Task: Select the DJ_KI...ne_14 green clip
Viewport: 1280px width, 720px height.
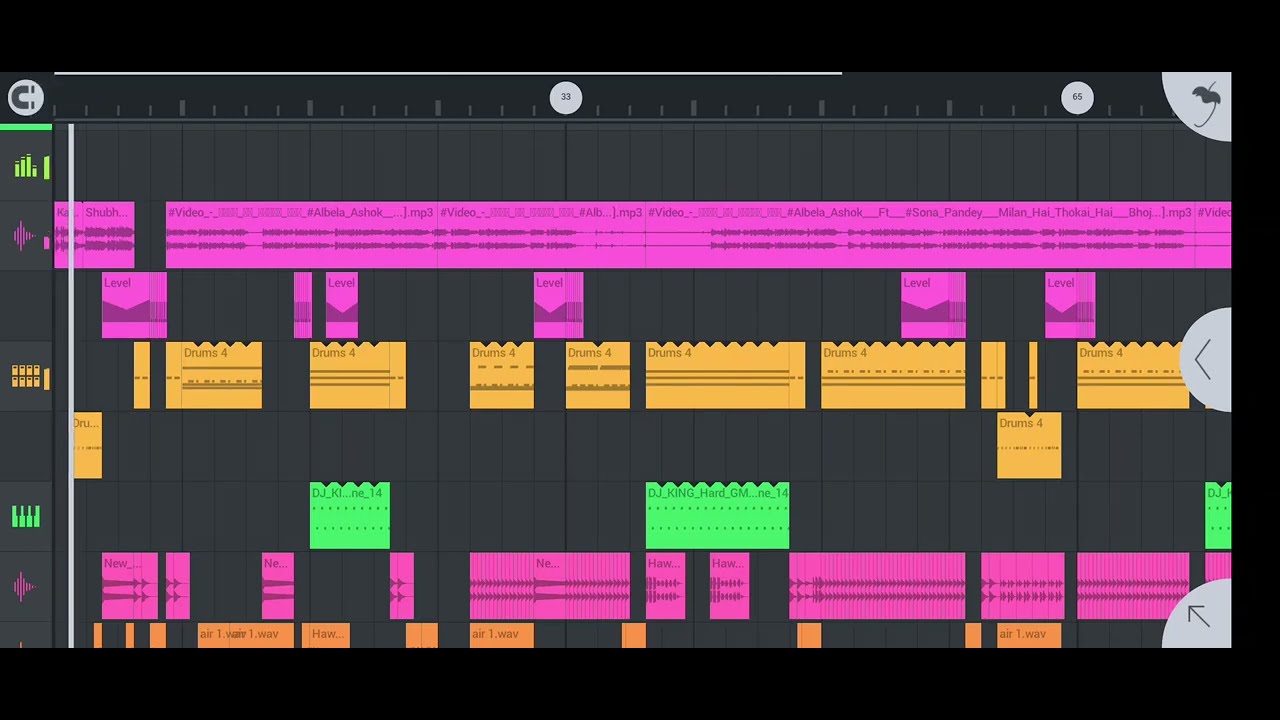Action: [350, 515]
